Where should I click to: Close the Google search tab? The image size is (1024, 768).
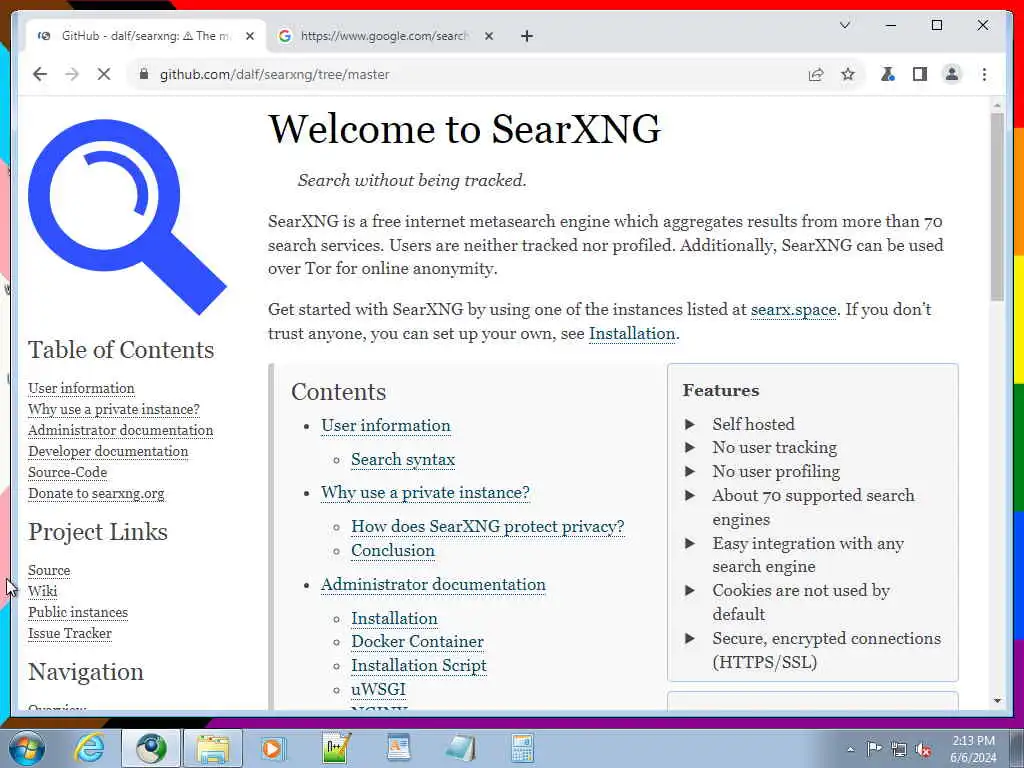488,36
